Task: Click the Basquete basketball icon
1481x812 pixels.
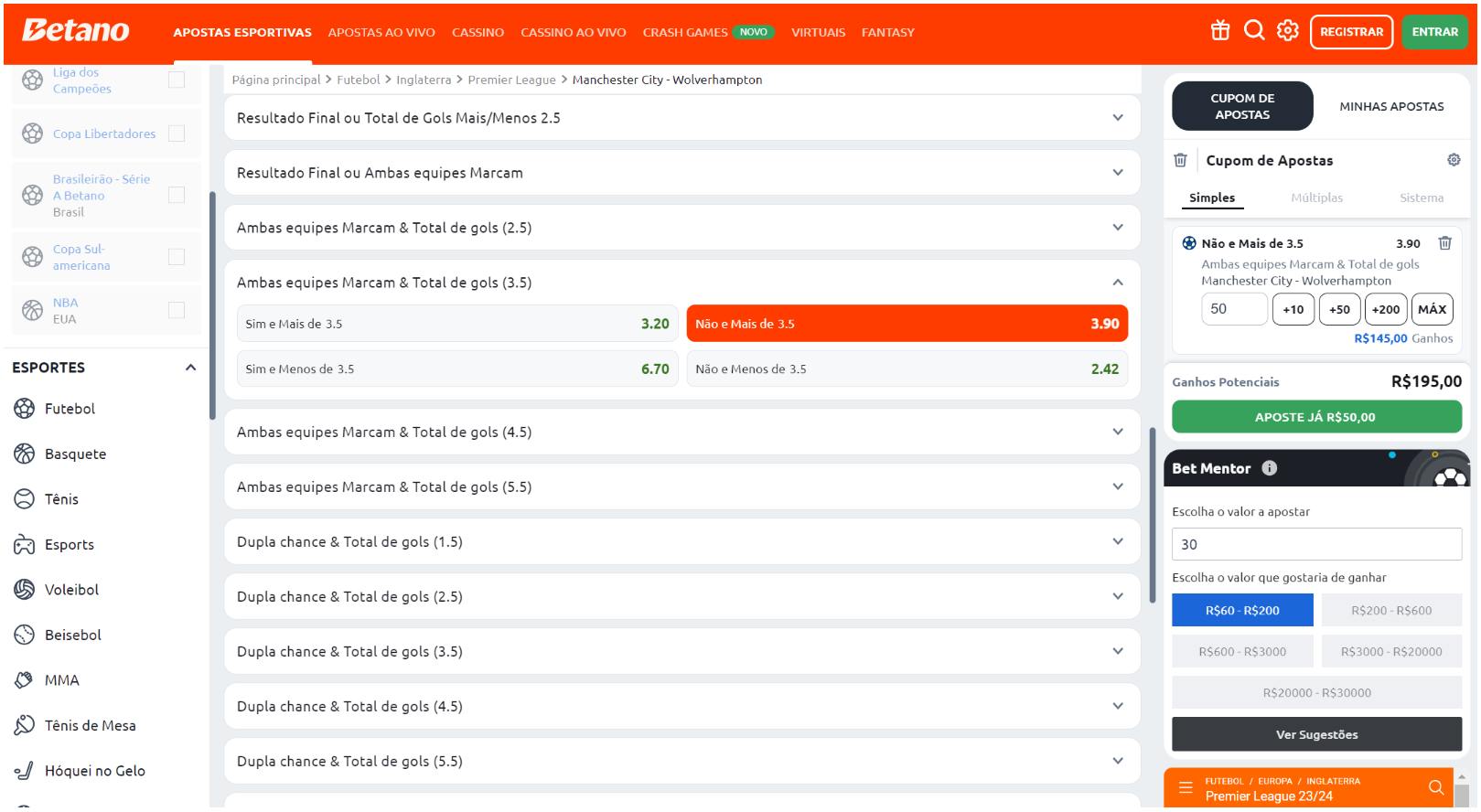Action: [x=25, y=454]
